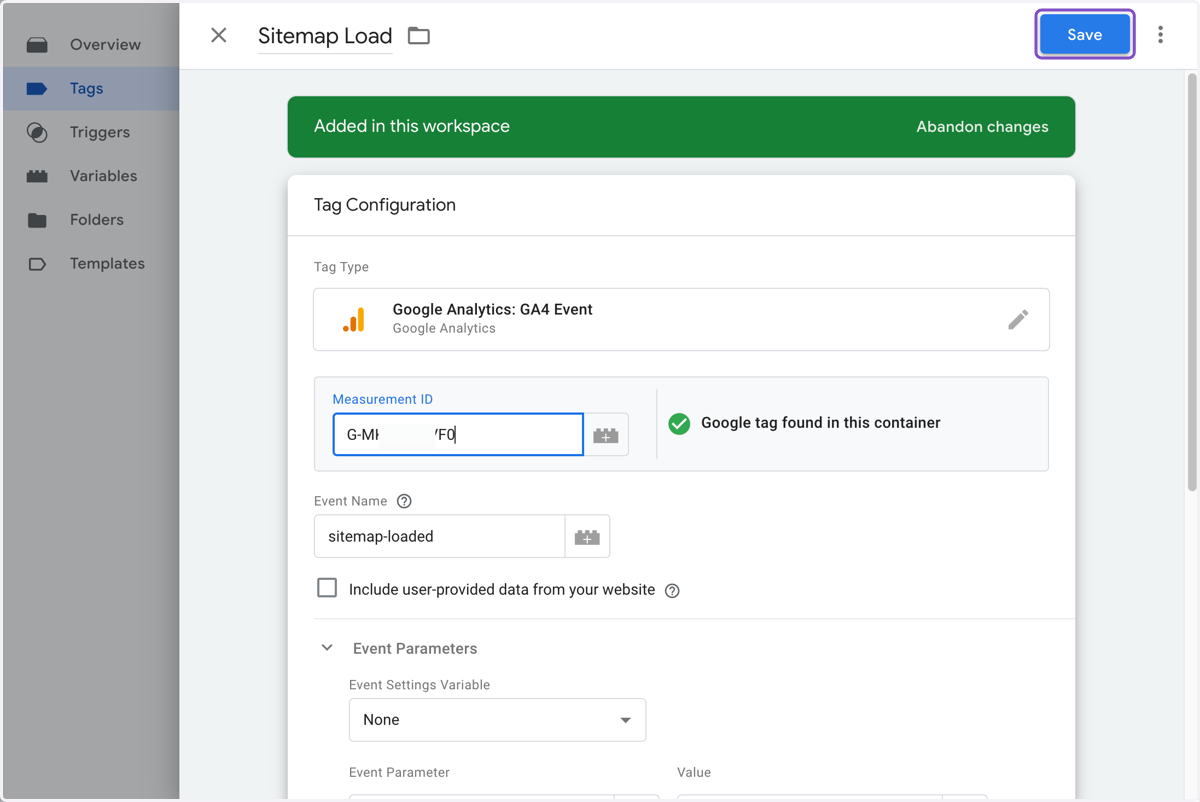Click the 'Added in this workspace' message
The image size is (1200, 802).
(x=412, y=126)
